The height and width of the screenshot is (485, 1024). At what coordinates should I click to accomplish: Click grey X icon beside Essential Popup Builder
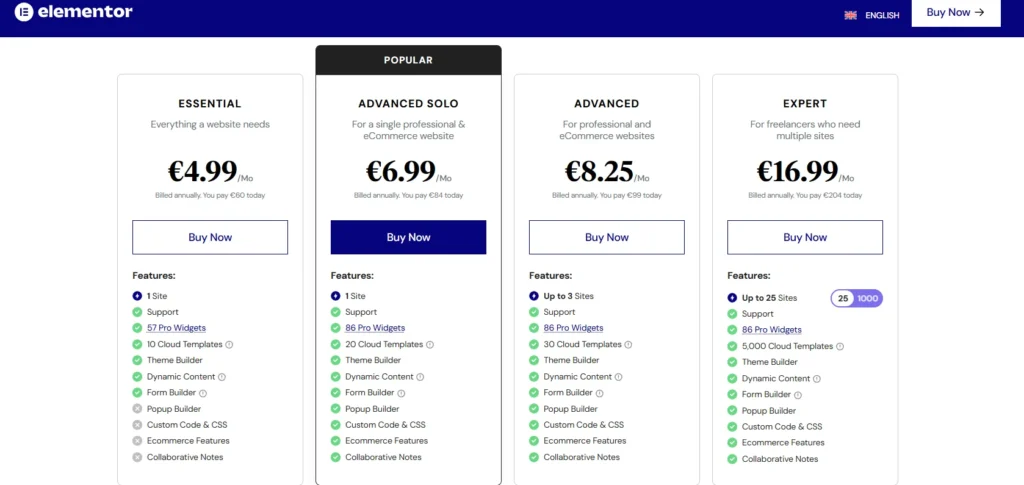click(137, 409)
